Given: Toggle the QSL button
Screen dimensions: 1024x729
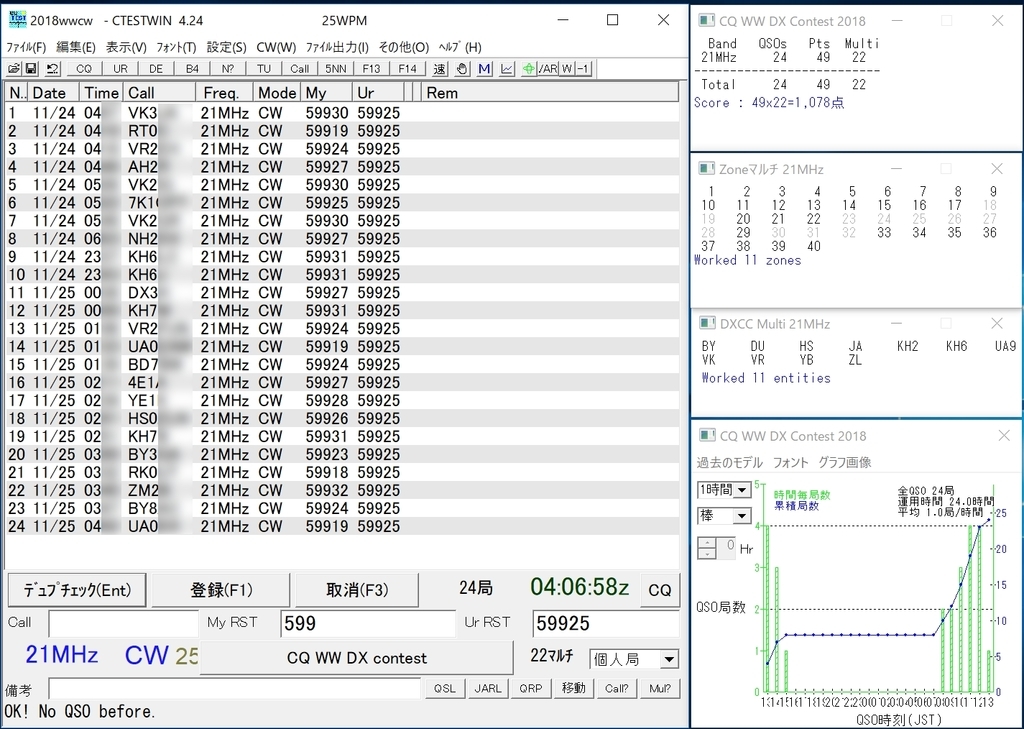Looking at the screenshot, I should (444, 688).
